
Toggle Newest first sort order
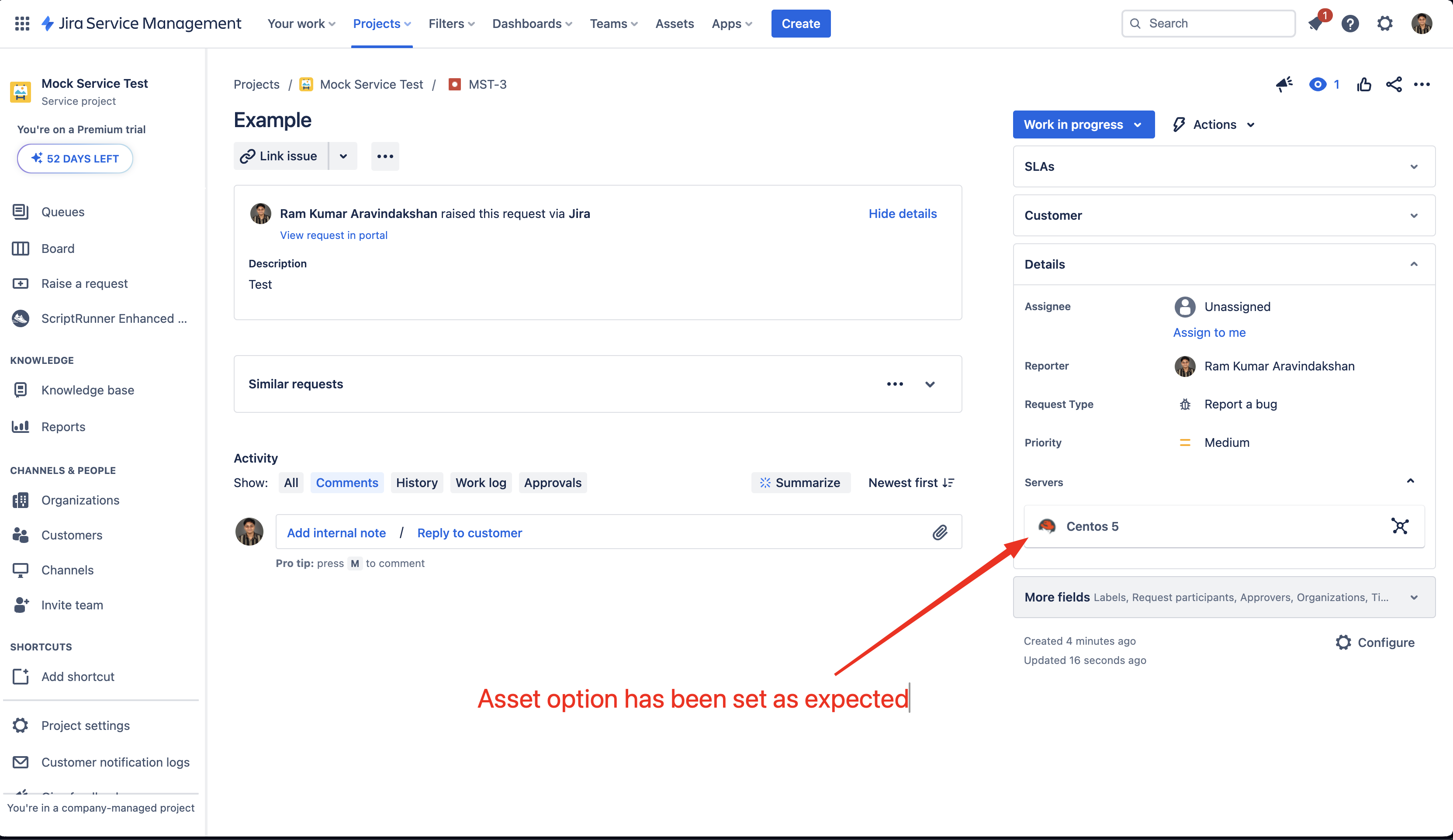[911, 483]
